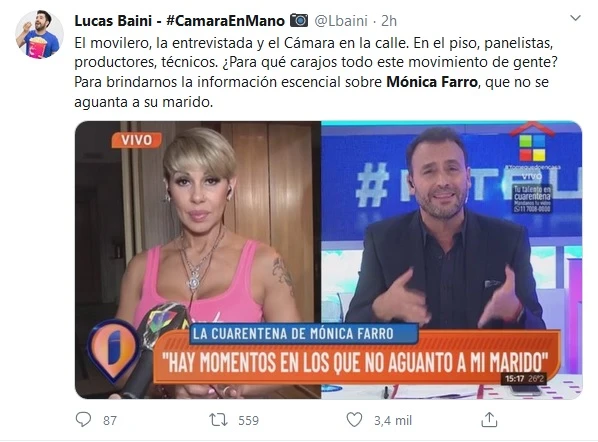This screenshot has width=598, height=442.
Task: Visit the @Lbaini handle link
Action: [x=341, y=21]
